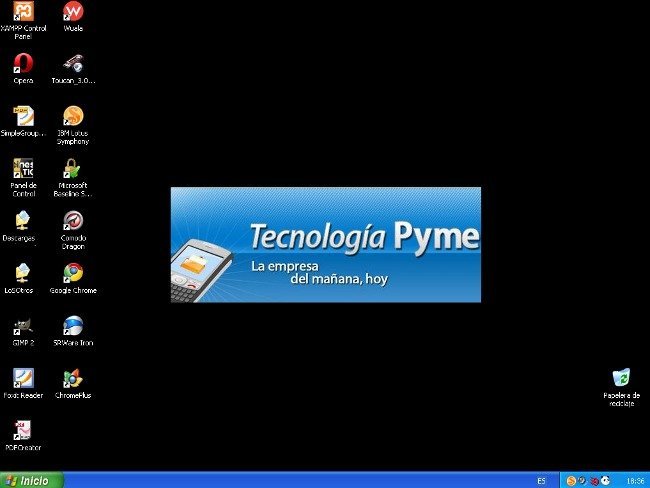The image size is (650, 488).
Task: Select the Comodo Dragon browser icon
Action: point(73,221)
